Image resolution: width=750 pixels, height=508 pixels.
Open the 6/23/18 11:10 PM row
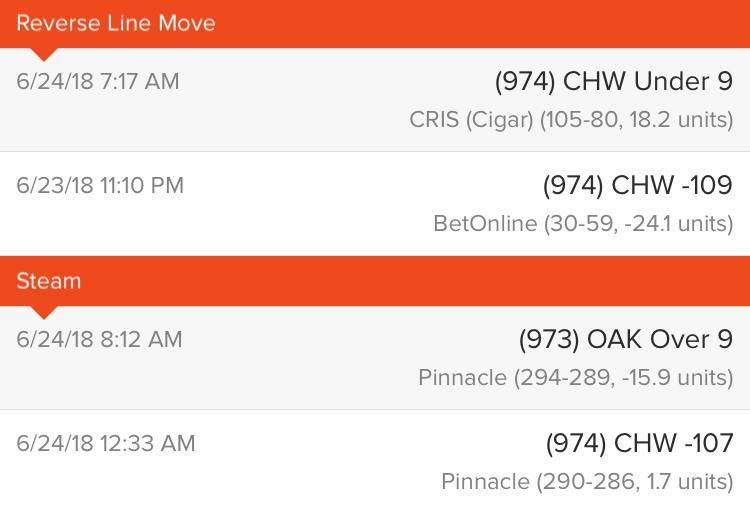click(x=375, y=204)
